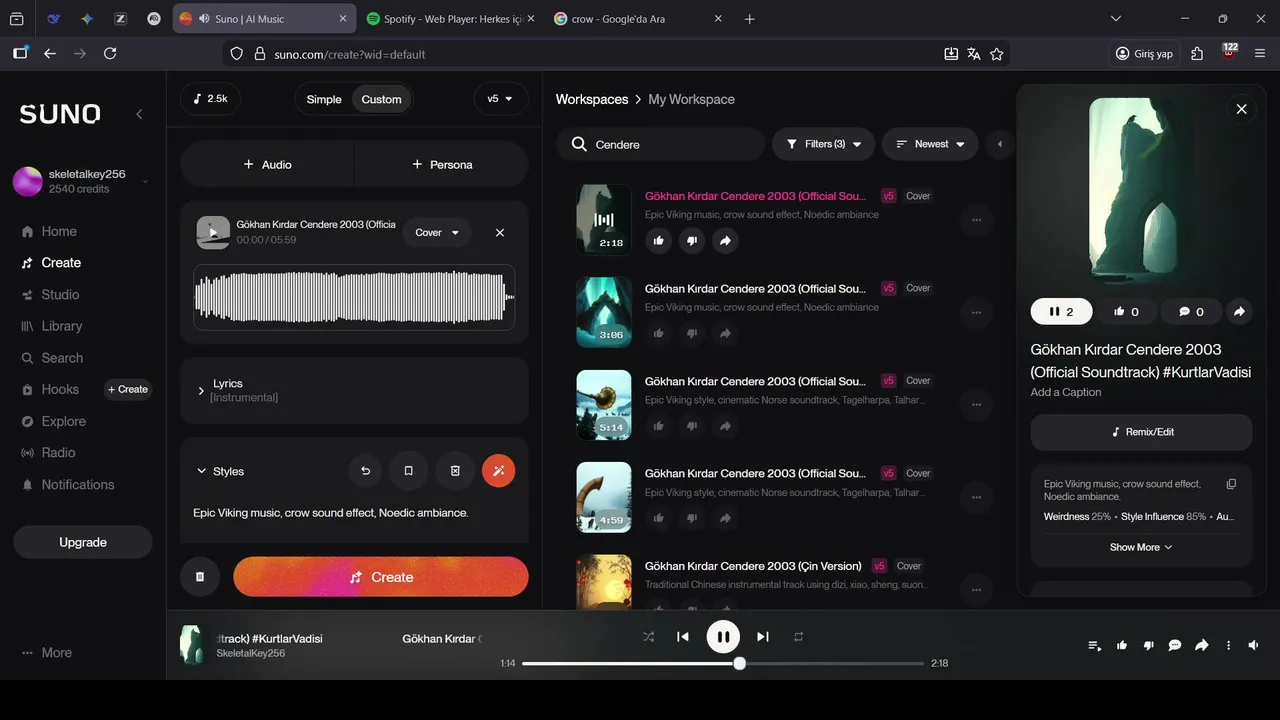Click into the Styles text field
The width and height of the screenshot is (1280, 720).
coord(354,513)
